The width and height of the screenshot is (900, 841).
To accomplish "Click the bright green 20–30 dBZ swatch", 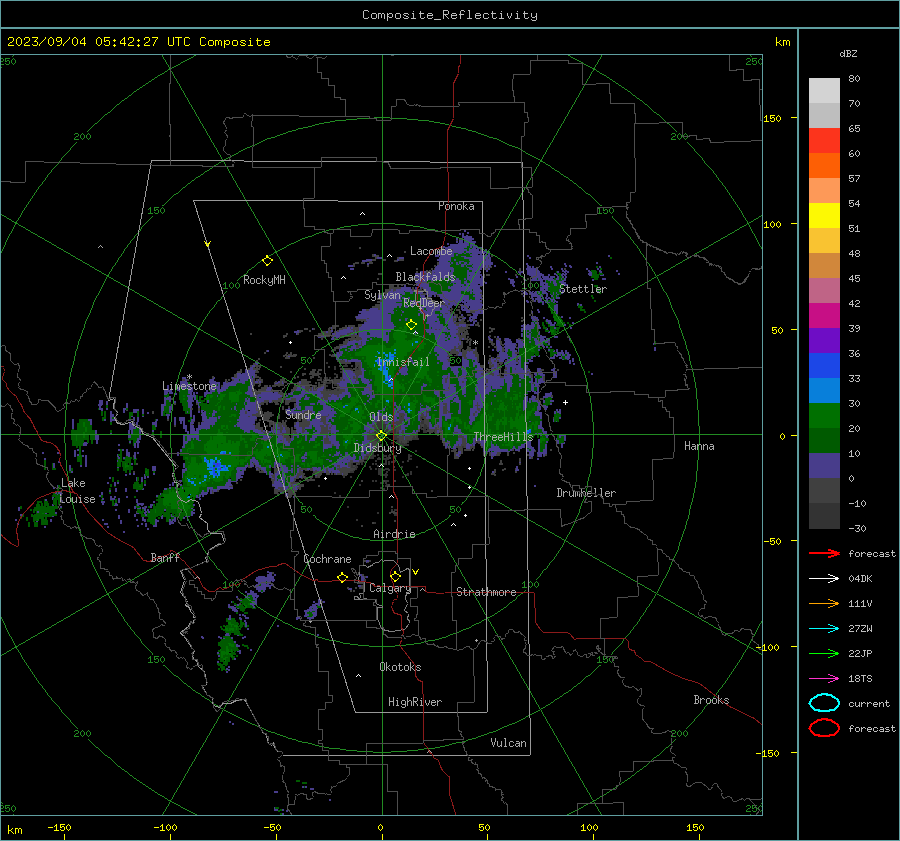I will (x=824, y=415).
